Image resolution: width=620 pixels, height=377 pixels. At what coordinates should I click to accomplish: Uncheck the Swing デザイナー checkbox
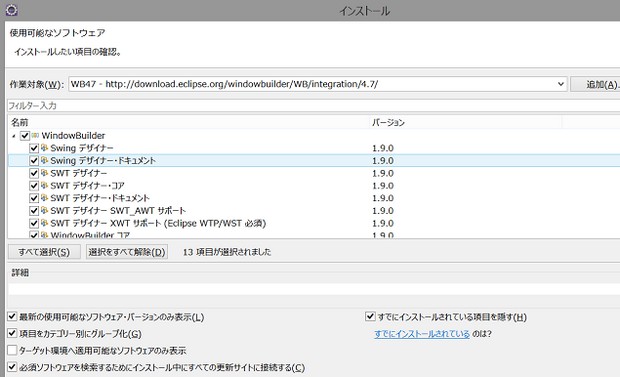click(34, 148)
